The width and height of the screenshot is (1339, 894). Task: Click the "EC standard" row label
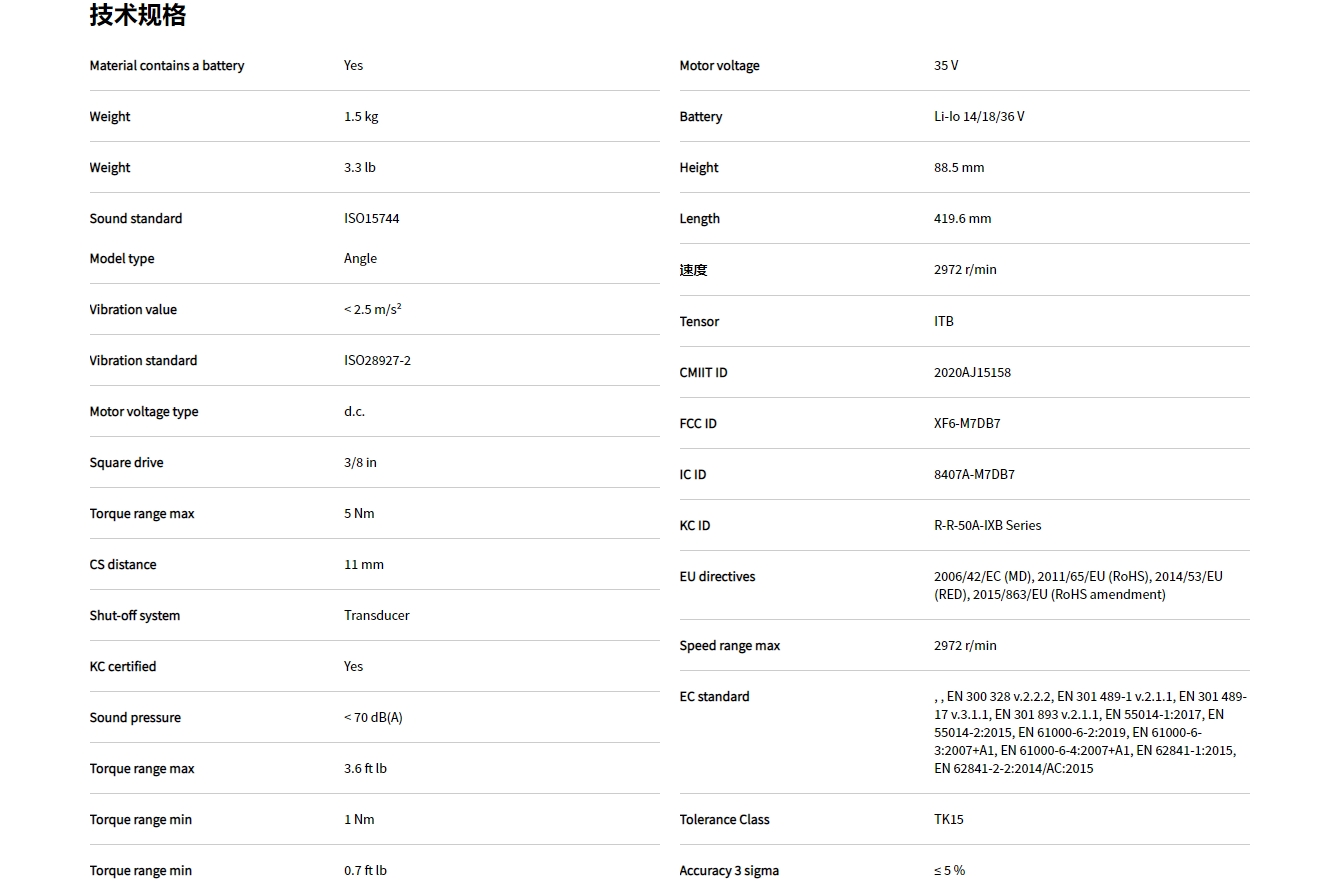714,697
